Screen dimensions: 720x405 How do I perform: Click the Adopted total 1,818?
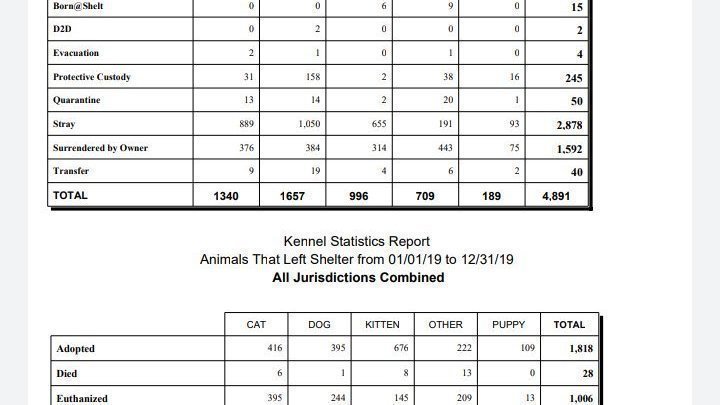coord(581,349)
